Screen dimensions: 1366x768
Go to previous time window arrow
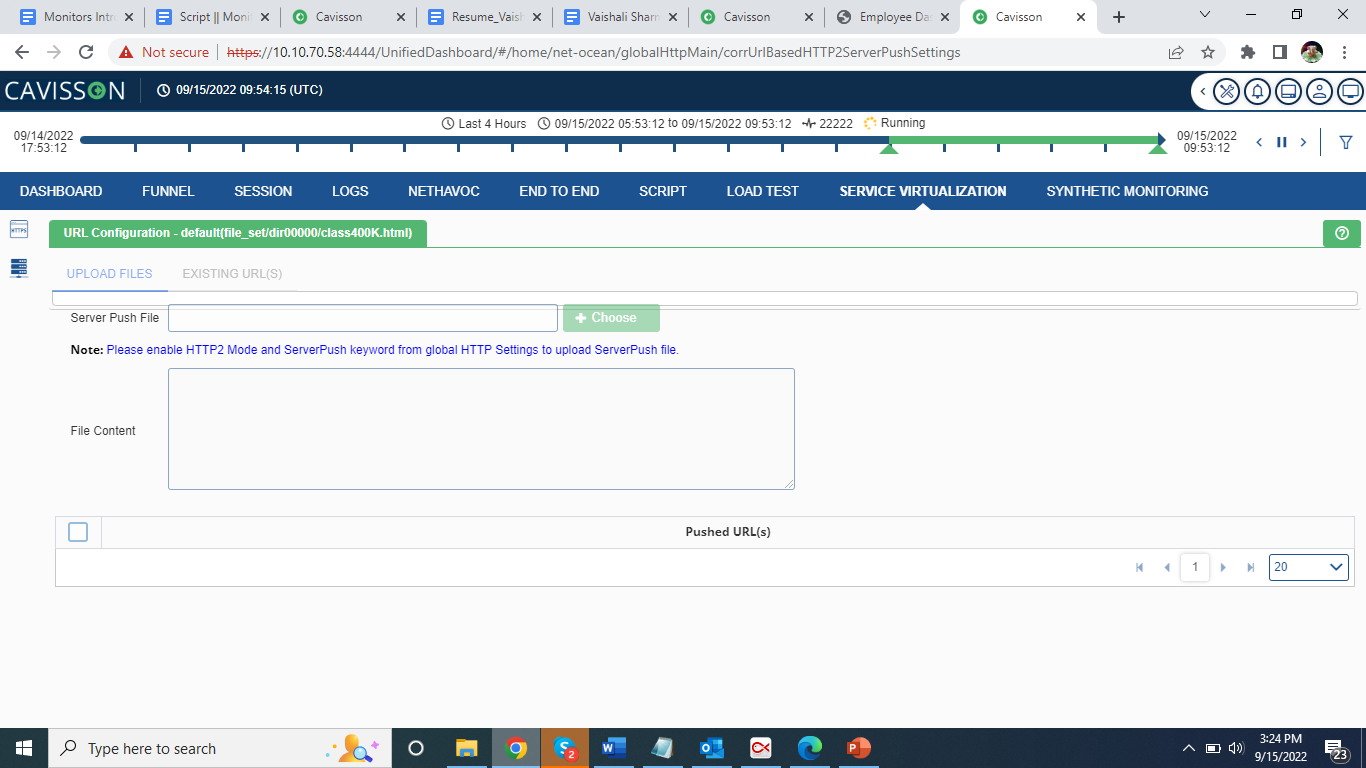[x=1260, y=142]
